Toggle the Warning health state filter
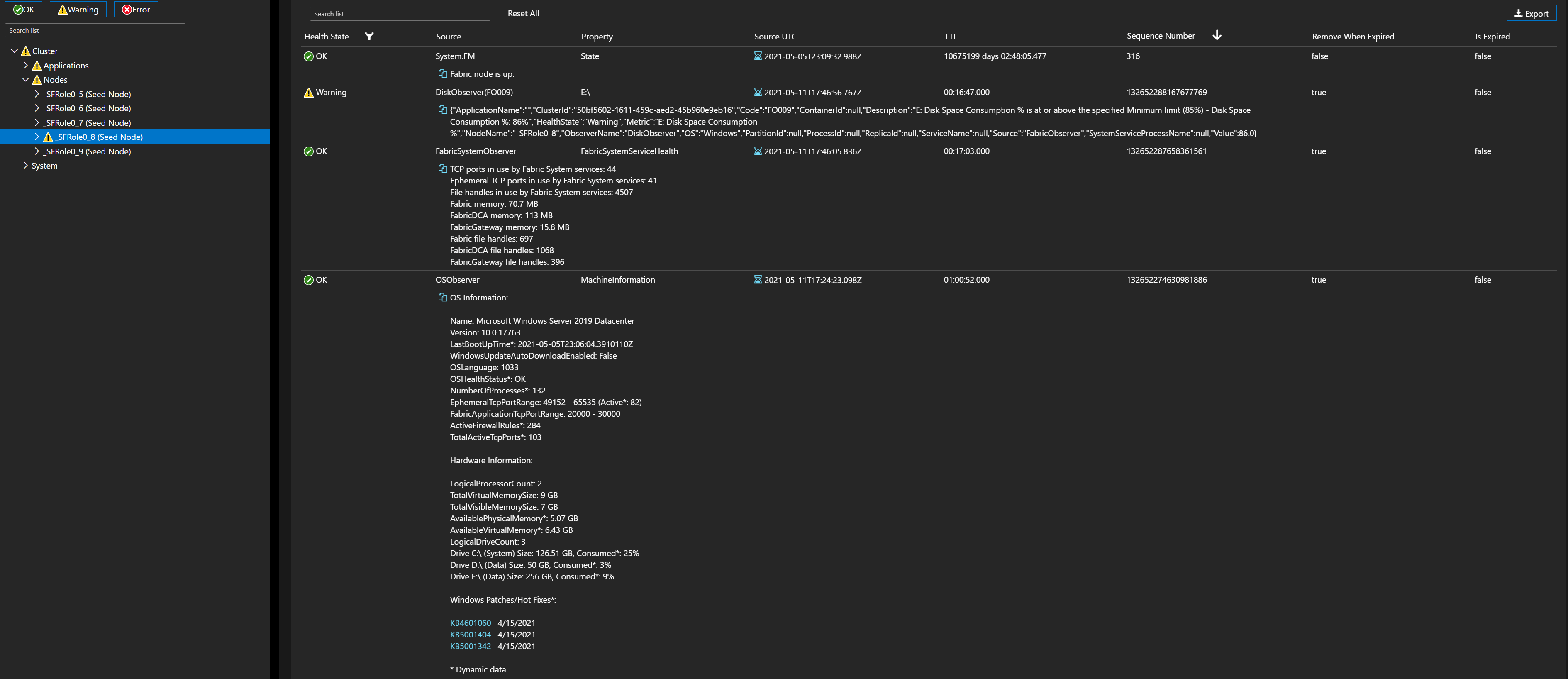This screenshot has width=1568, height=679. [x=77, y=9]
